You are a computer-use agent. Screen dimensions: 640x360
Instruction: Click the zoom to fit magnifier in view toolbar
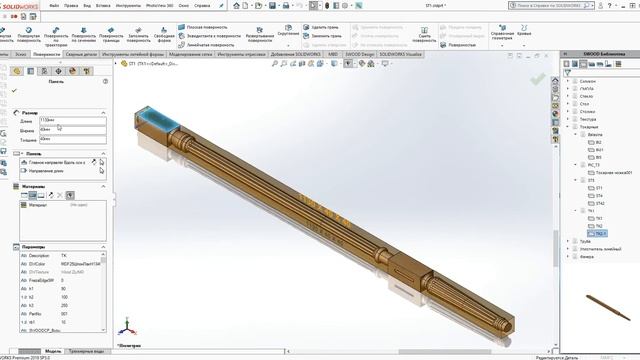(275, 64)
